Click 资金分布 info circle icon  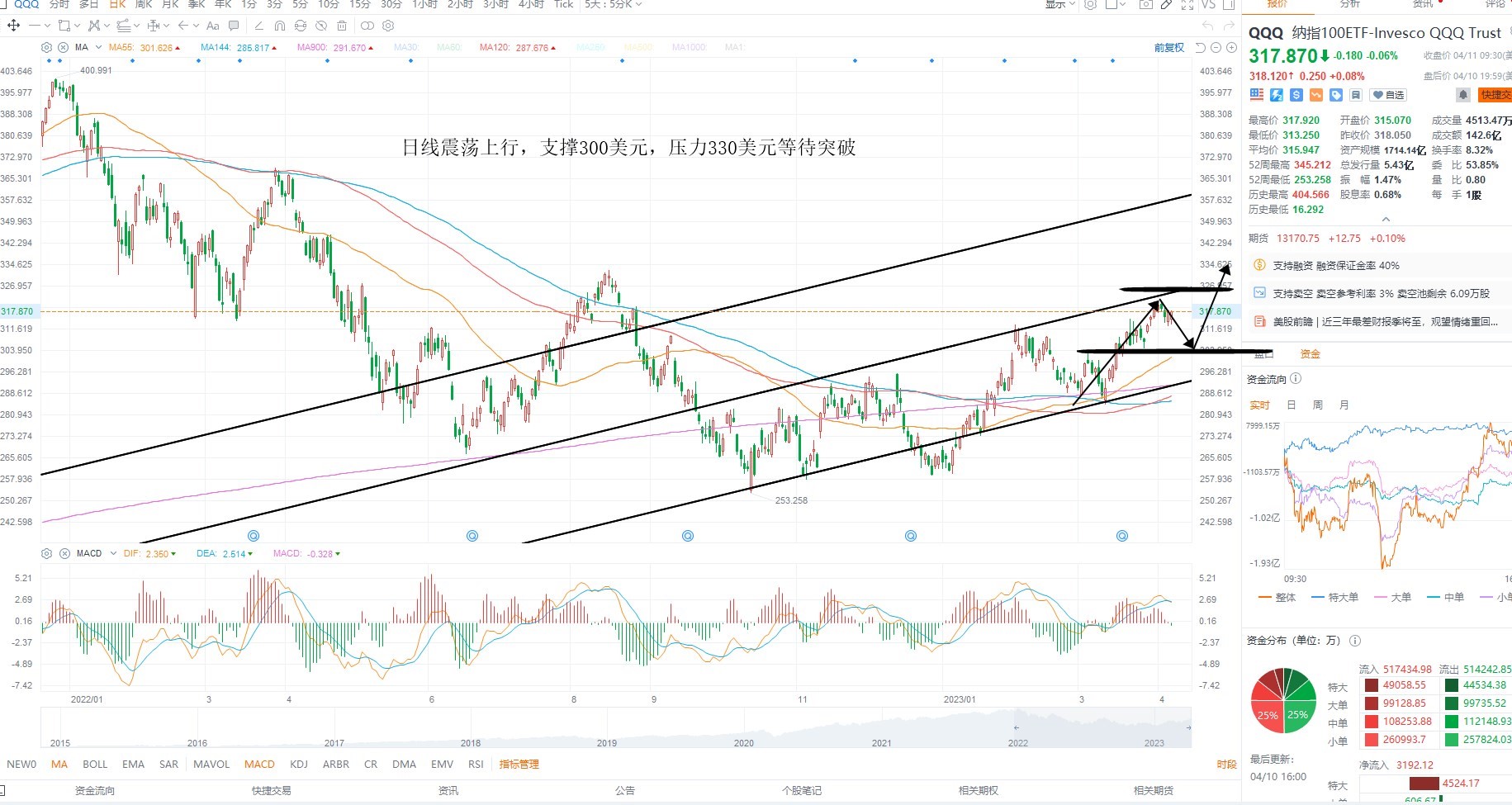pos(1355,641)
